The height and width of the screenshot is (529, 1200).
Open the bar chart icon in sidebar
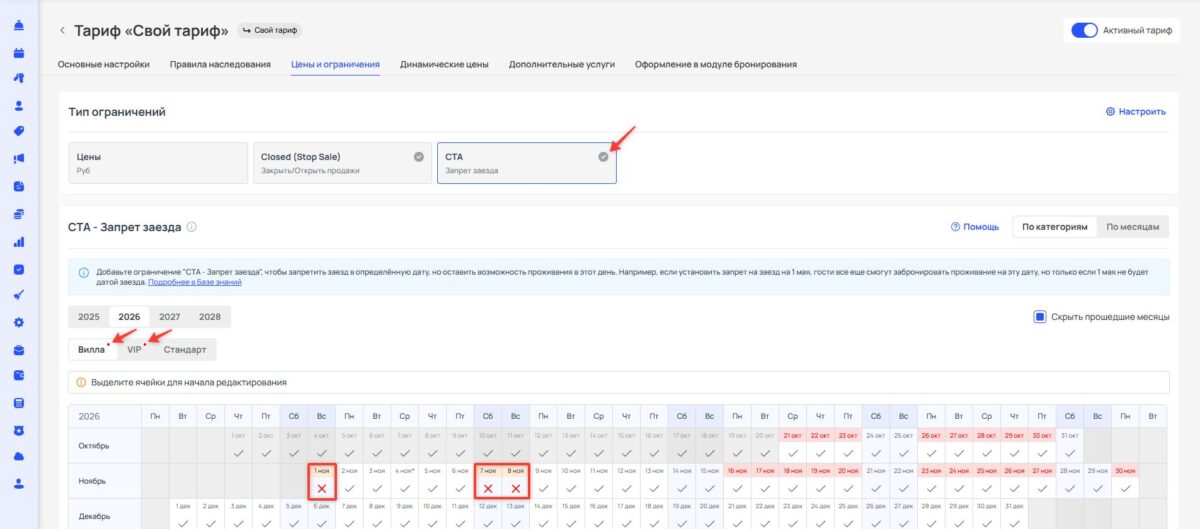click(19, 241)
